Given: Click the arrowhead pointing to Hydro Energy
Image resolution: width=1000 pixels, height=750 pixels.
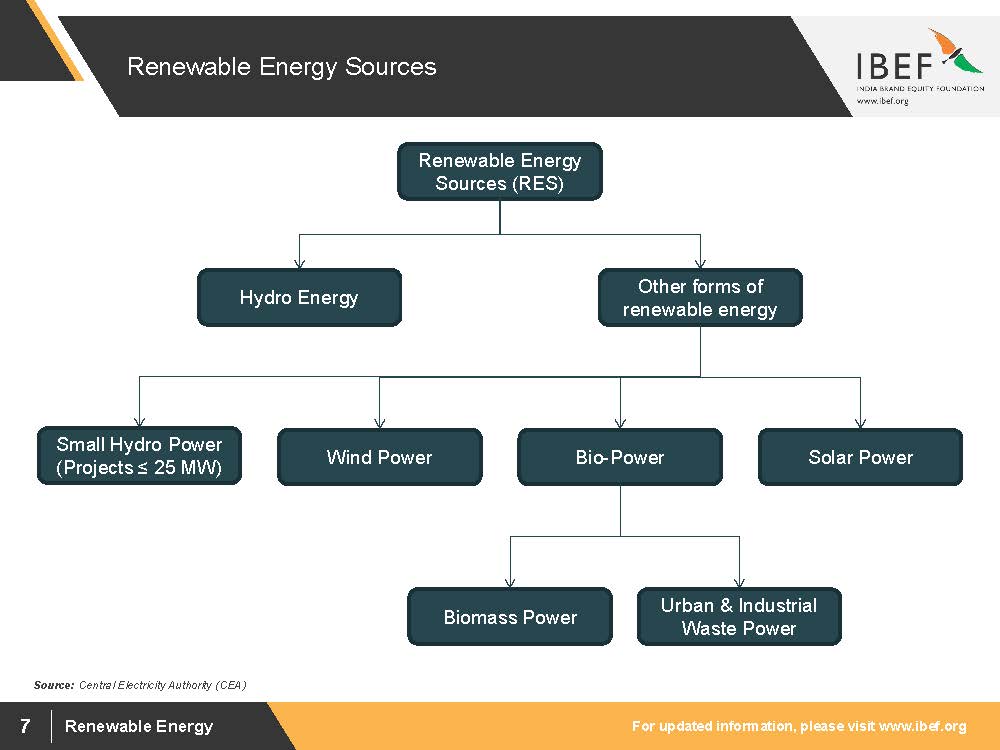Looking at the screenshot, I should (x=299, y=262).
